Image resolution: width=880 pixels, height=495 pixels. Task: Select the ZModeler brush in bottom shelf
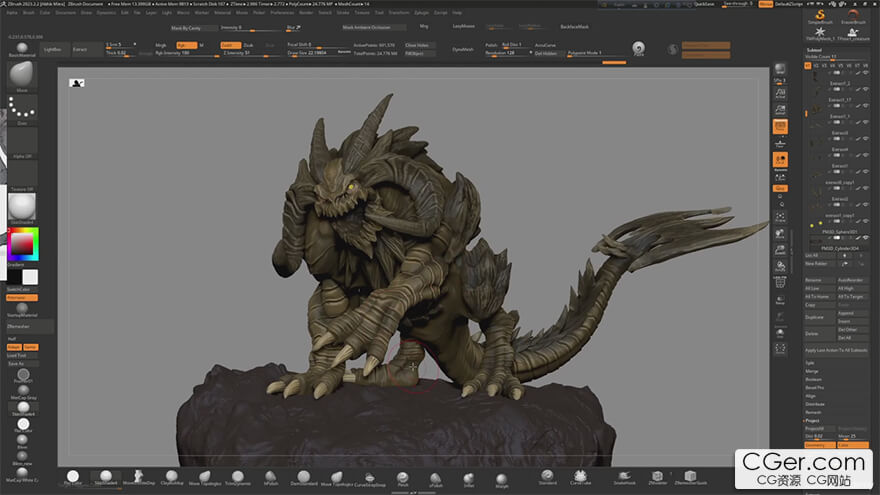(657, 478)
